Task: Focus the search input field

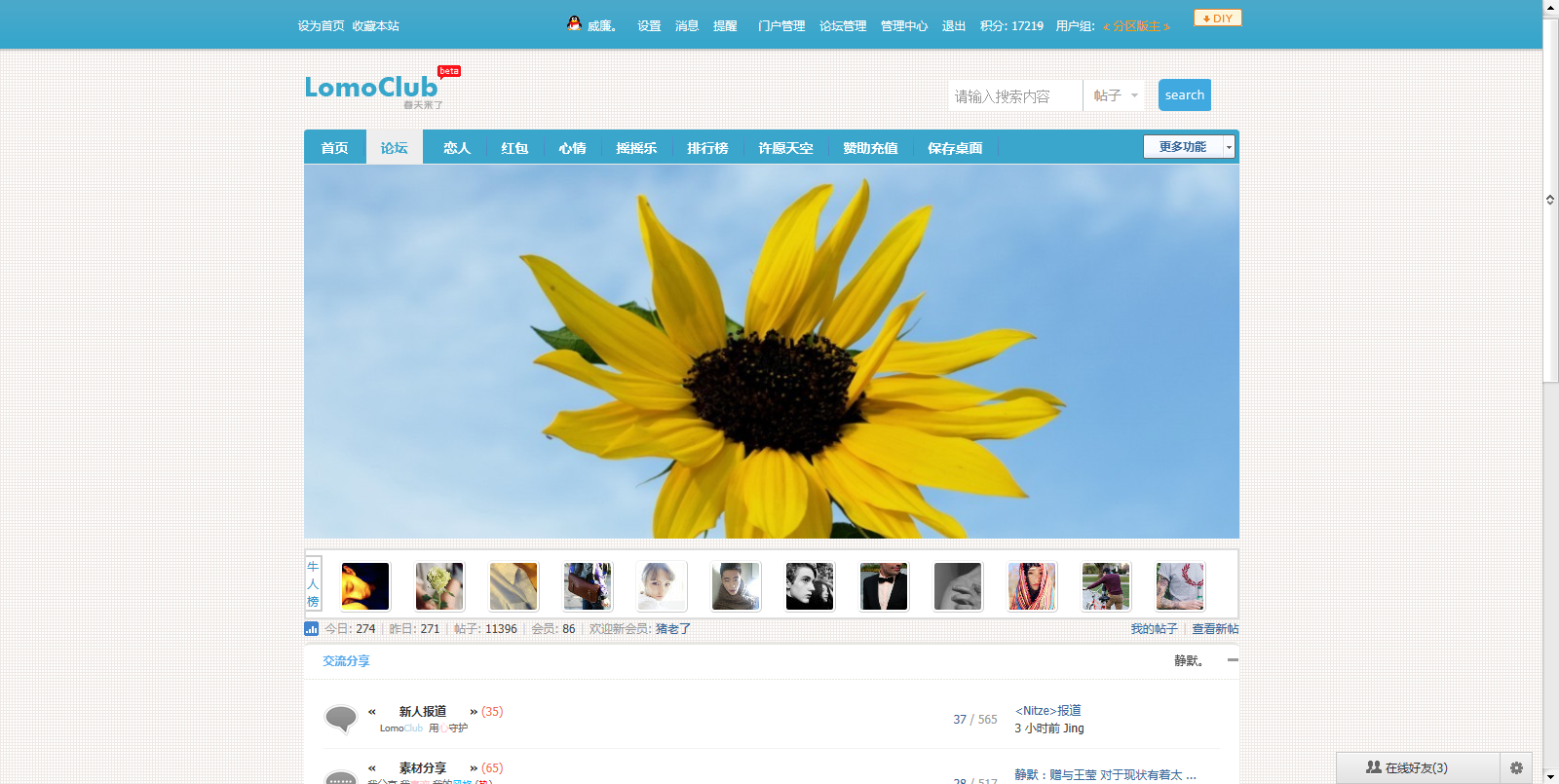Action: (x=1015, y=95)
